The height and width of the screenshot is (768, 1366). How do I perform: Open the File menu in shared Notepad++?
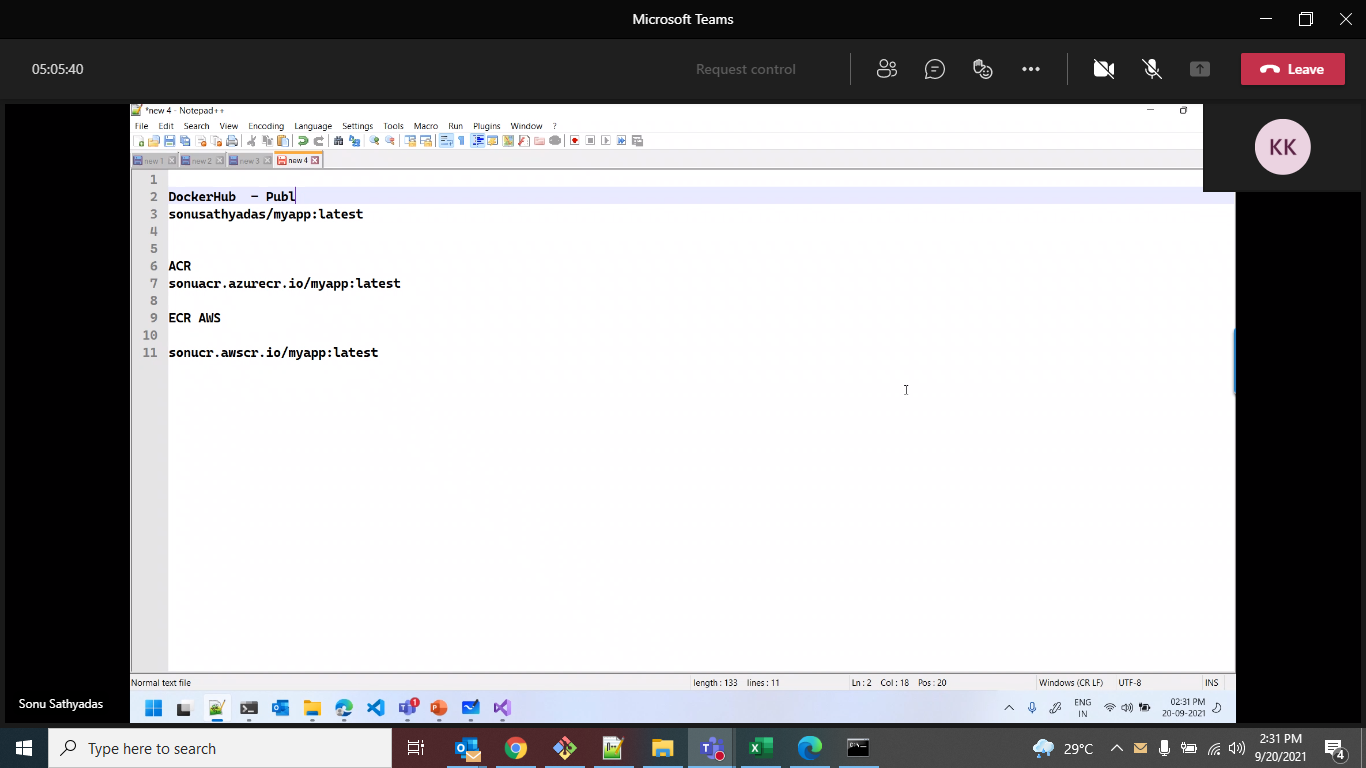[x=141, y=126]
